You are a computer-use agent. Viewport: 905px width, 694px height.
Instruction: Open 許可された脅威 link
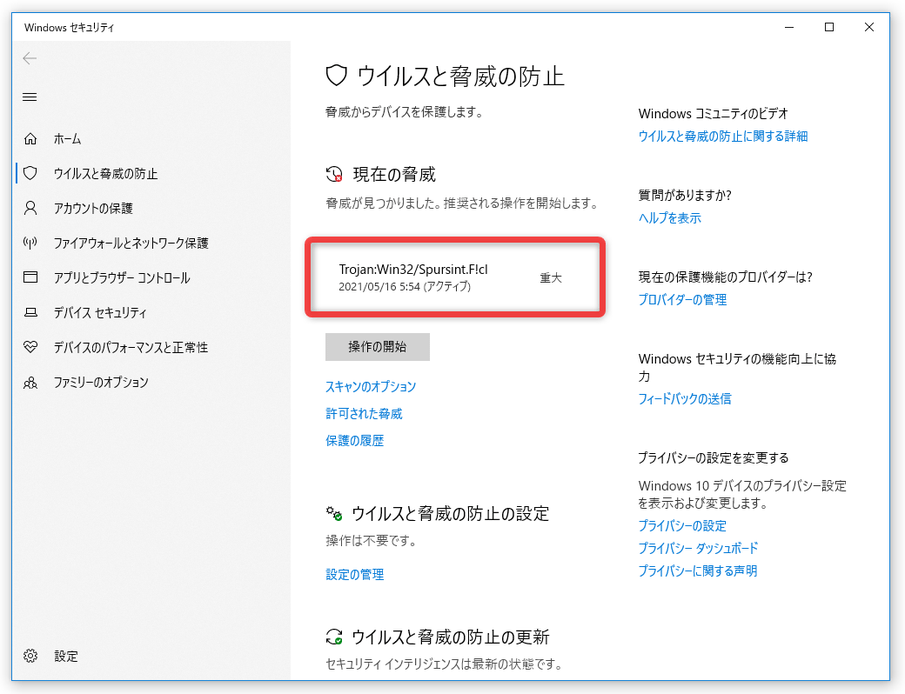364,413
